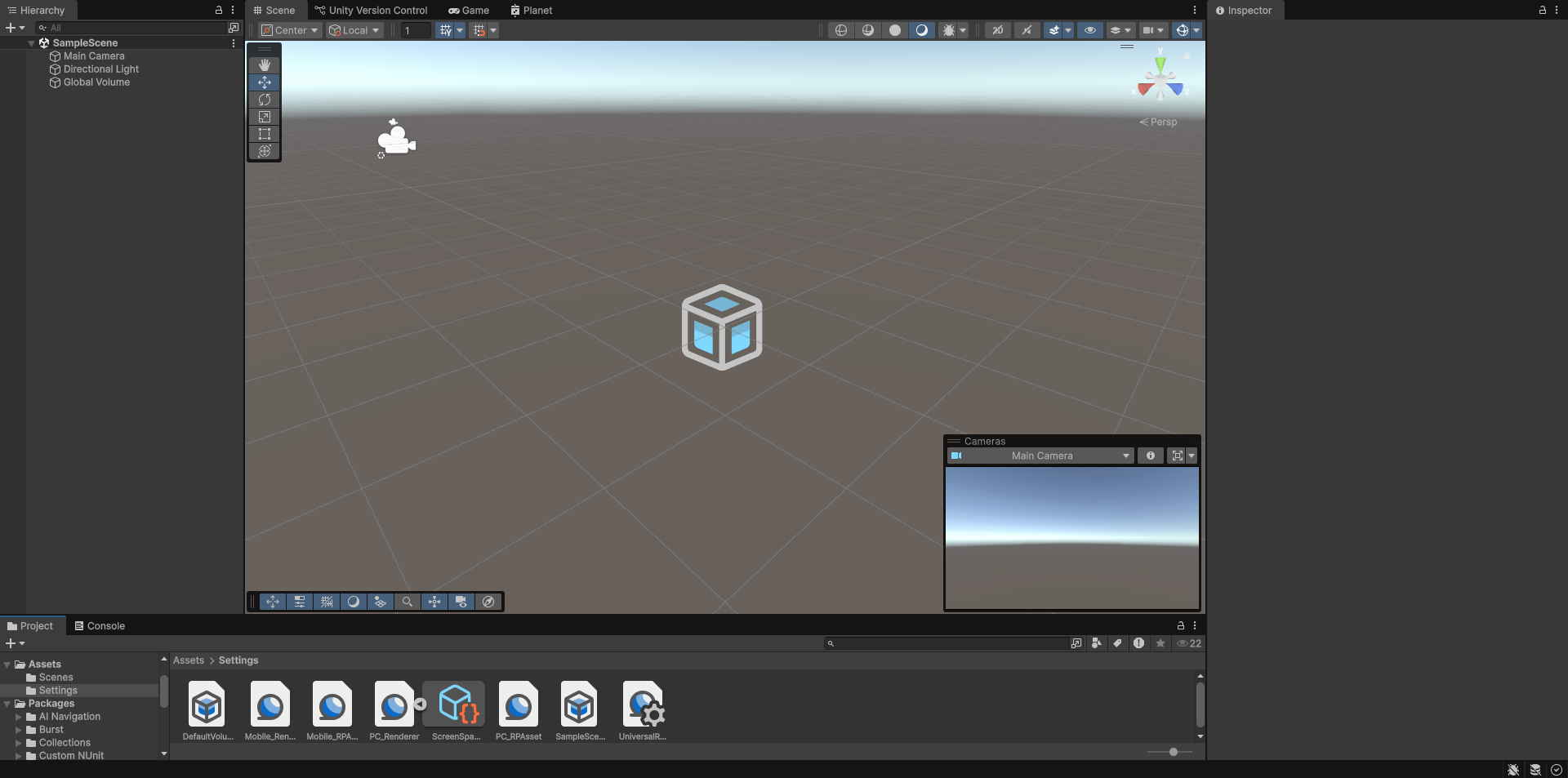Click auto-refresh checkmark icon in status bar
Image resolution: width=1568 pixels, height=778 pixels.
pos(1557,770)
